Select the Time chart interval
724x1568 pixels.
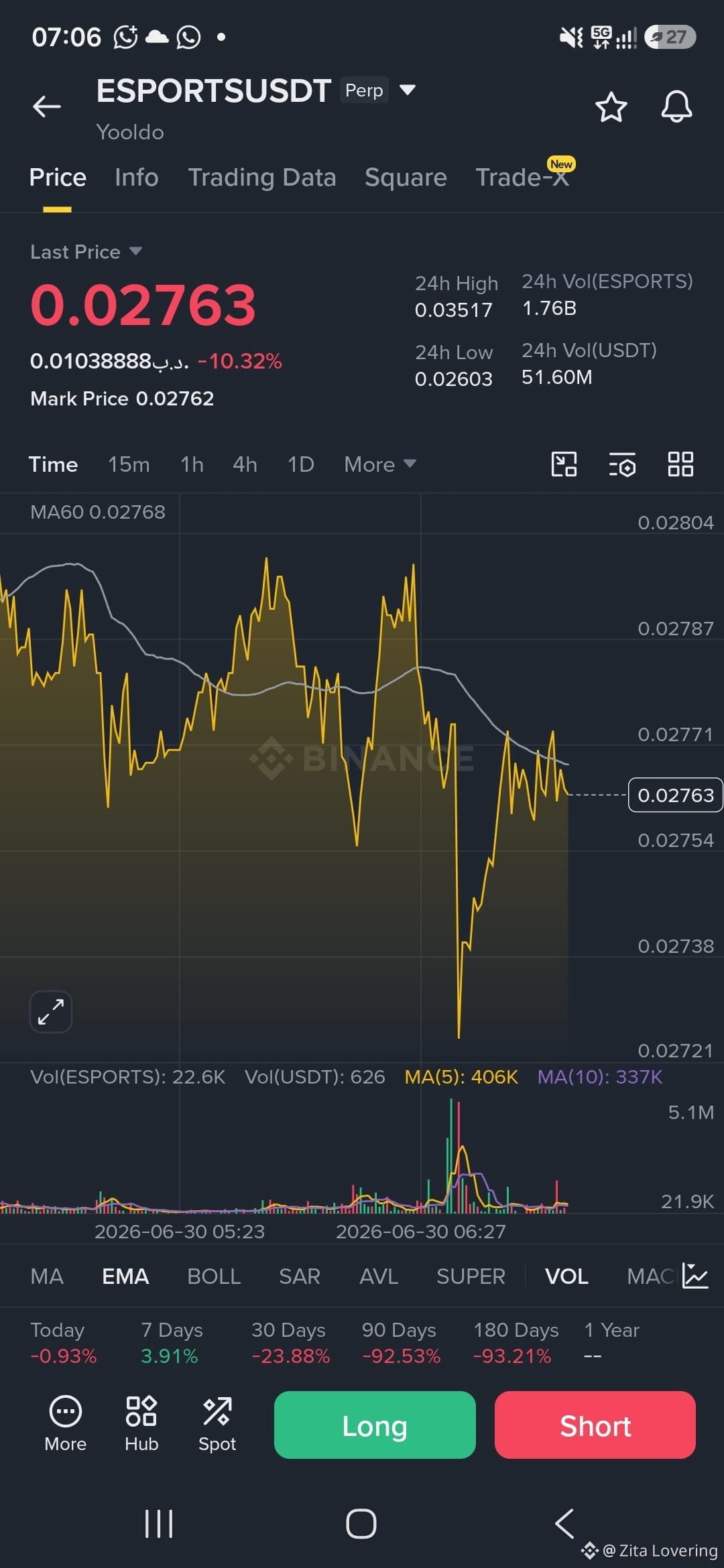coord(53,464)
